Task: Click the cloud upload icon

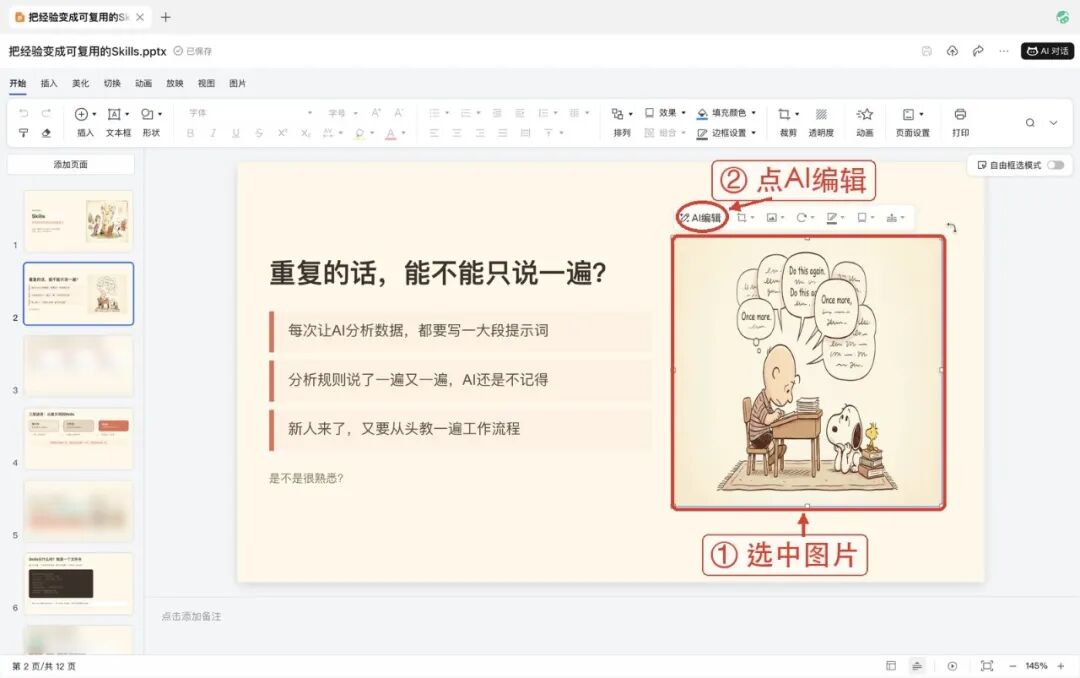Action: pos(953,51)
